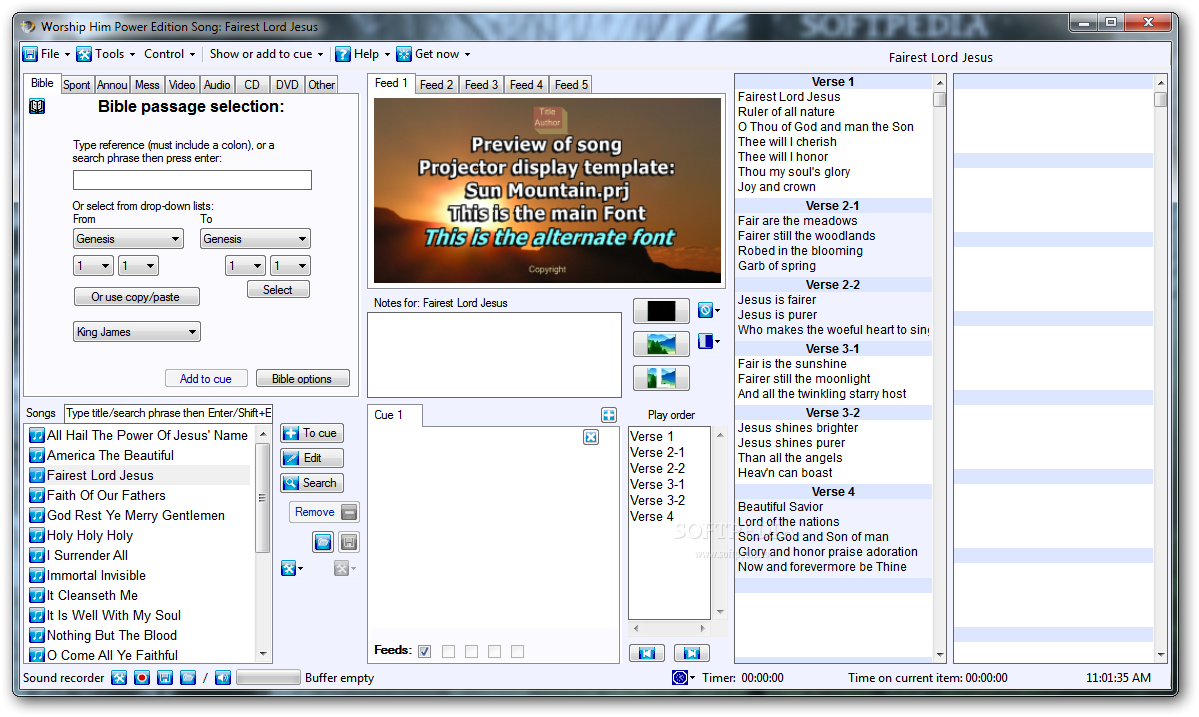1199x717 pixels.
Task: Switch to the Audio tab
Action: coord(217,85)
